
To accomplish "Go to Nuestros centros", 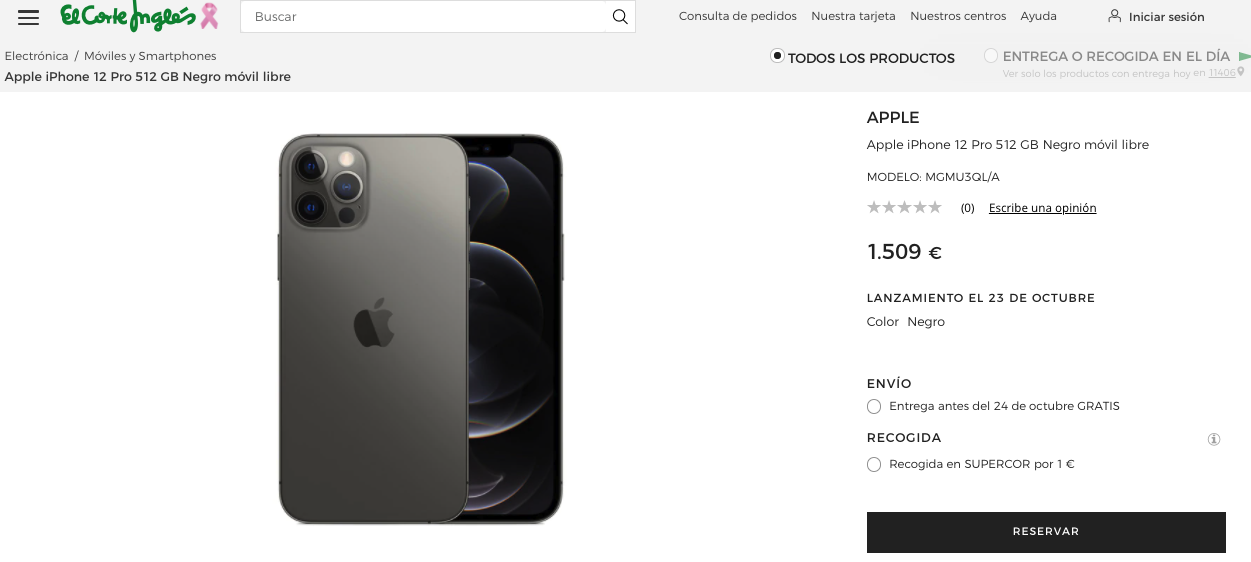I will click(957, 16).
